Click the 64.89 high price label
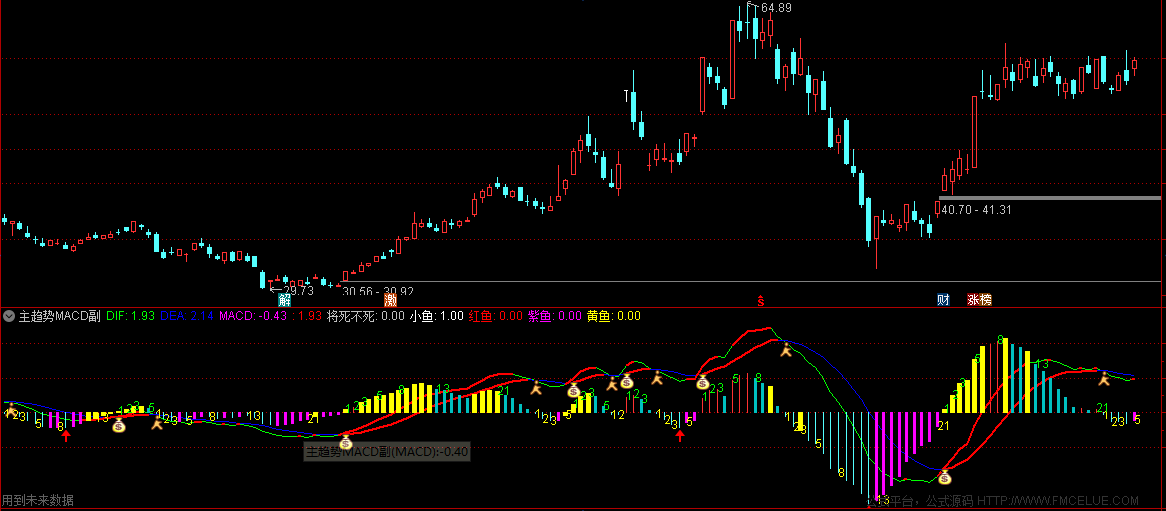This screenshot has height=511, width=1166. [776, 8]
